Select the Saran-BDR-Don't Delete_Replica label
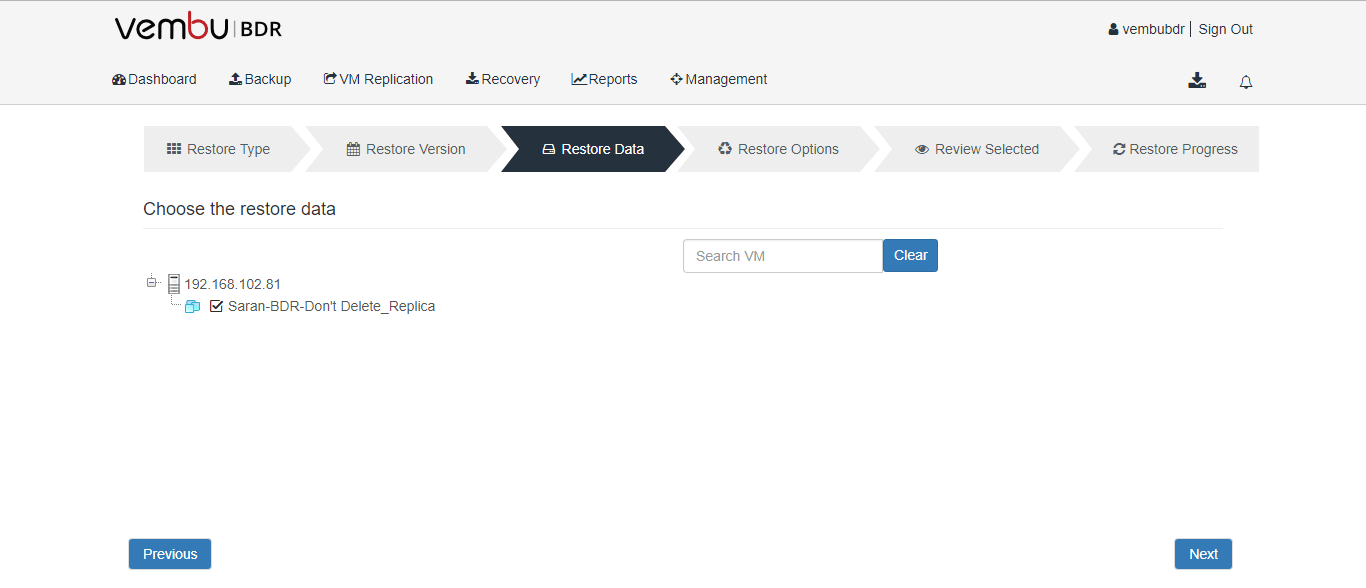The image size is (1366, 588). [x=331, y=306]
